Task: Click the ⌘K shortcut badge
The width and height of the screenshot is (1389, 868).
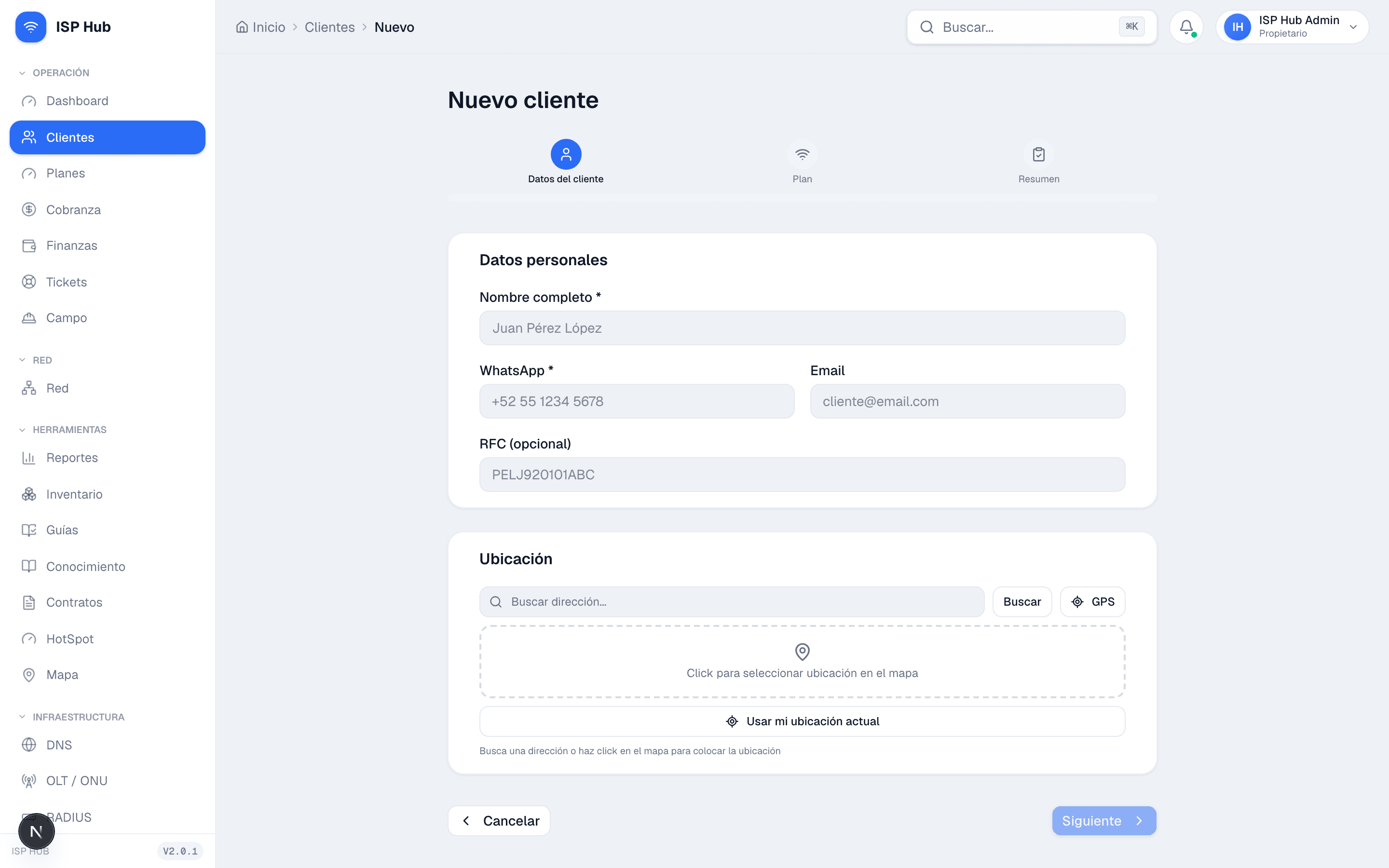Action: pos(1131,27)
